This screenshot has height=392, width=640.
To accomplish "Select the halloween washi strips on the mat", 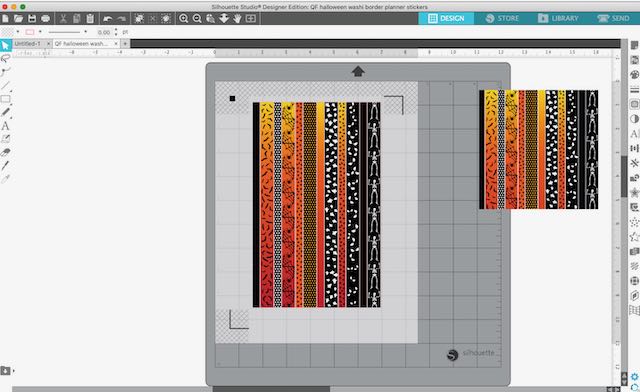I will coord(317,205).
